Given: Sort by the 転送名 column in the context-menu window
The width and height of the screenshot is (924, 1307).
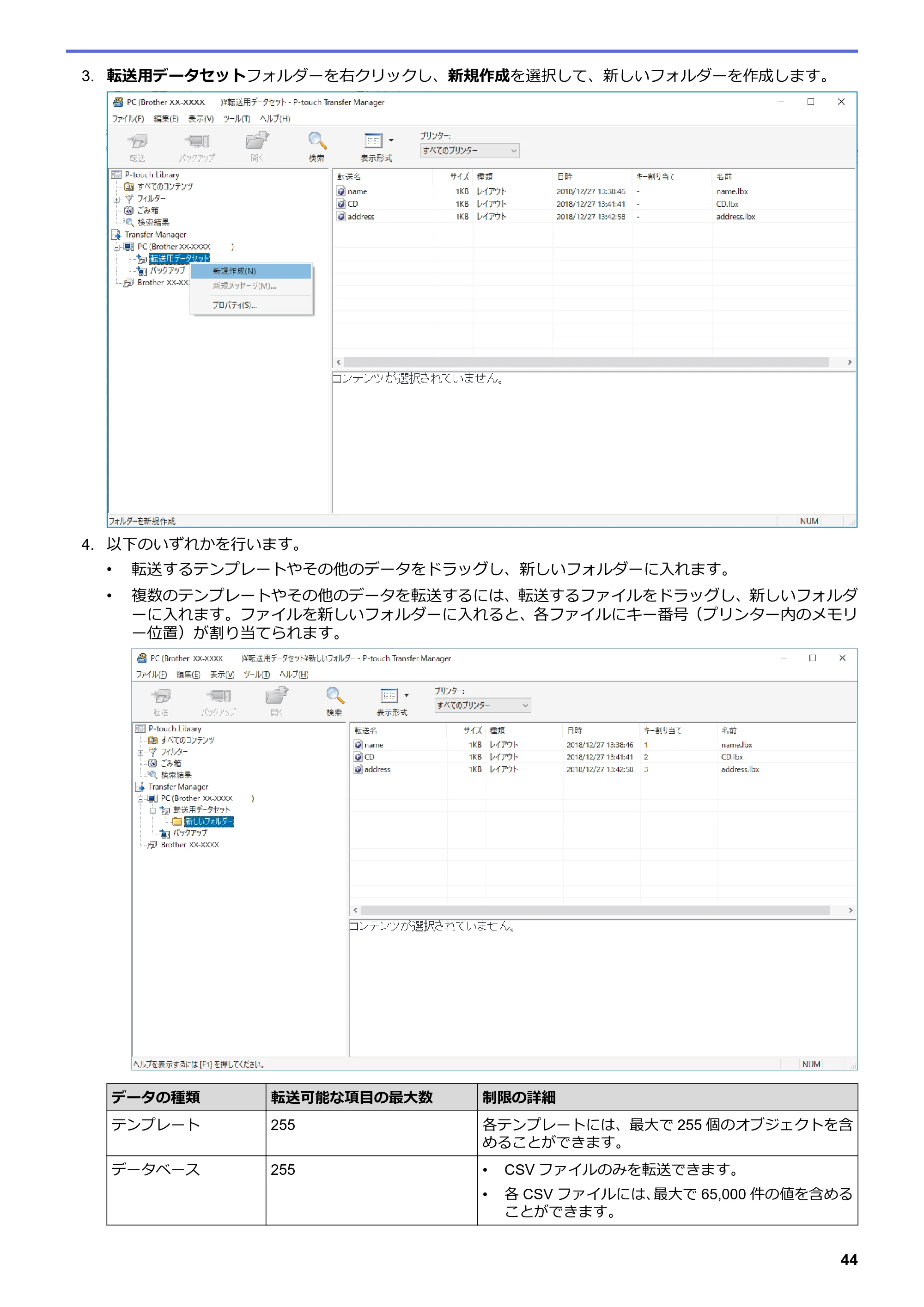Looking at the screenshot, I should 383,176.
